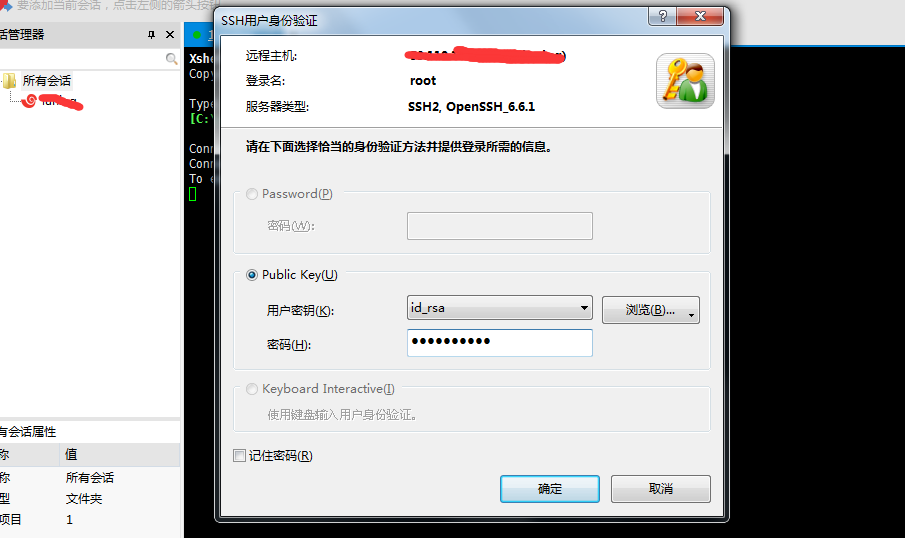Click the 所有会话 folder icon
The width and height of the screenshot is (905, 538).
(9, 81)
